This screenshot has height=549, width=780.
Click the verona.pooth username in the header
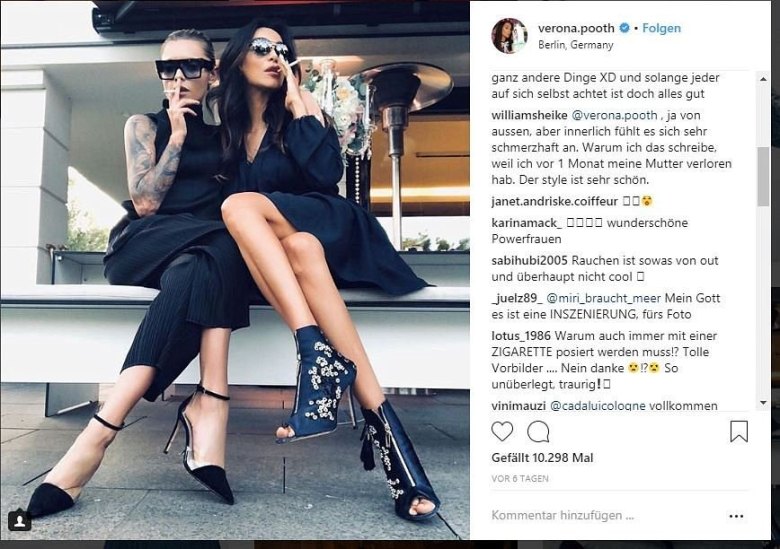coord(576,28)
